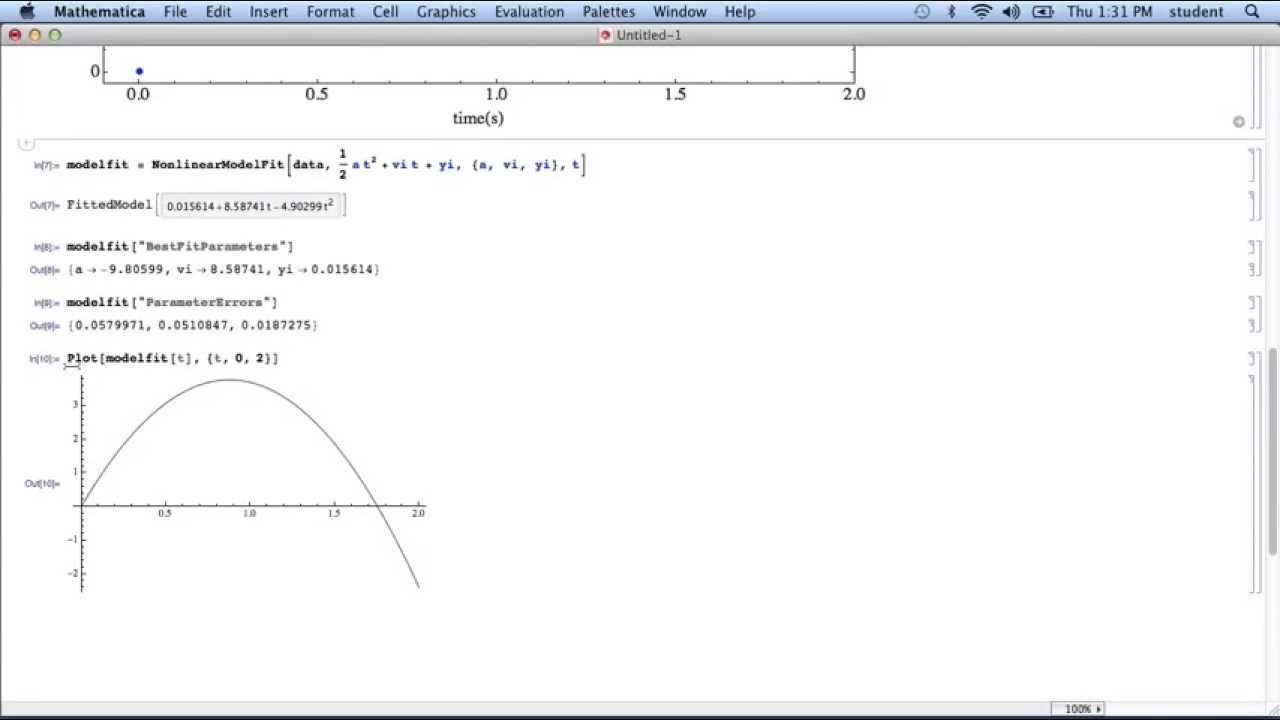Open the Evaluation menu
The height and width of the screenshot is (720, 1280).
click(x=529, y=12)
